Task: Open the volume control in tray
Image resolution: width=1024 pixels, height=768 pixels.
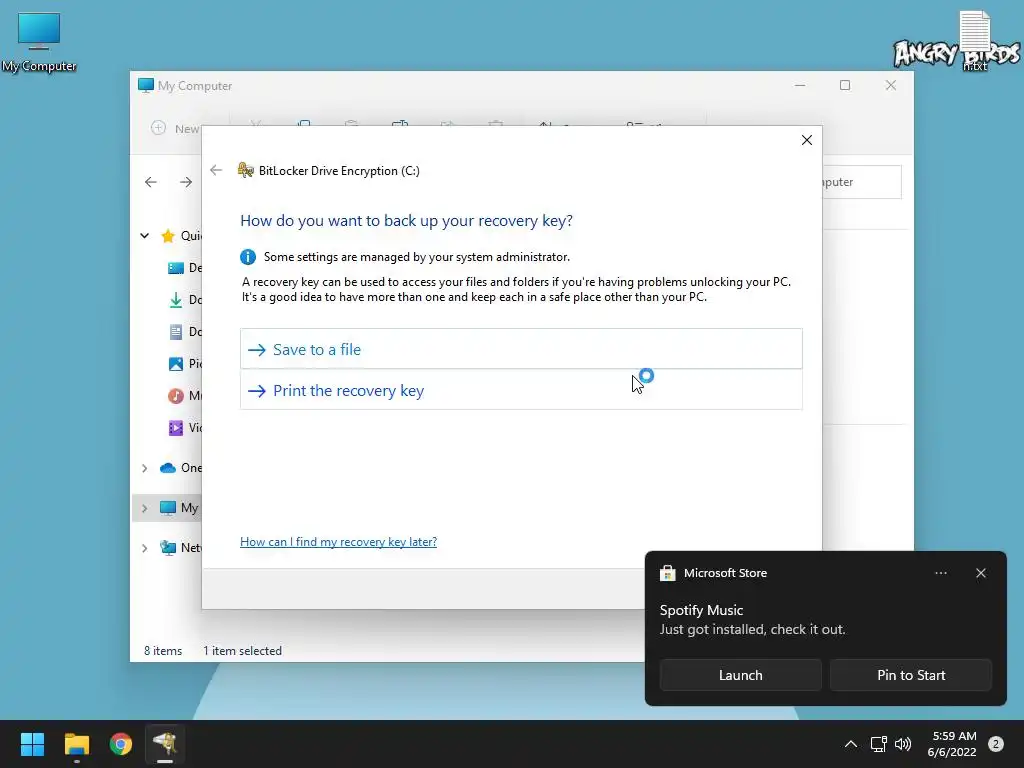Action: (x=903, y=744)
